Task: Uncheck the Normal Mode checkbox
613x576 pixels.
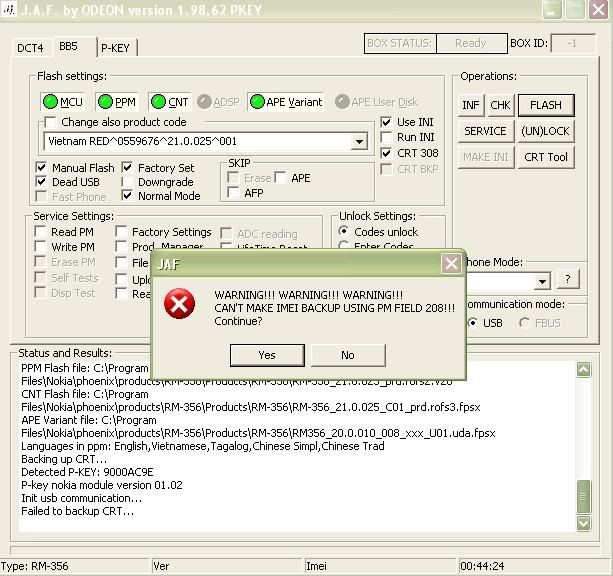Action: [127, 196]
